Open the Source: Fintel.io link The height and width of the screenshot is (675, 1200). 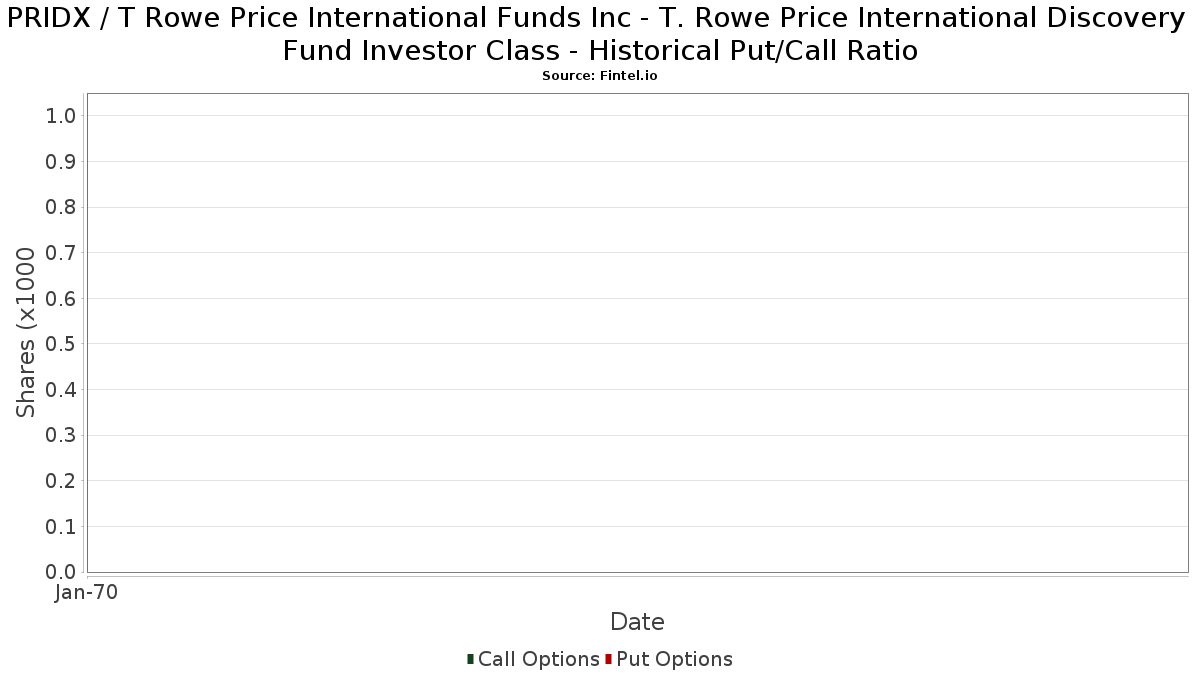600,76
